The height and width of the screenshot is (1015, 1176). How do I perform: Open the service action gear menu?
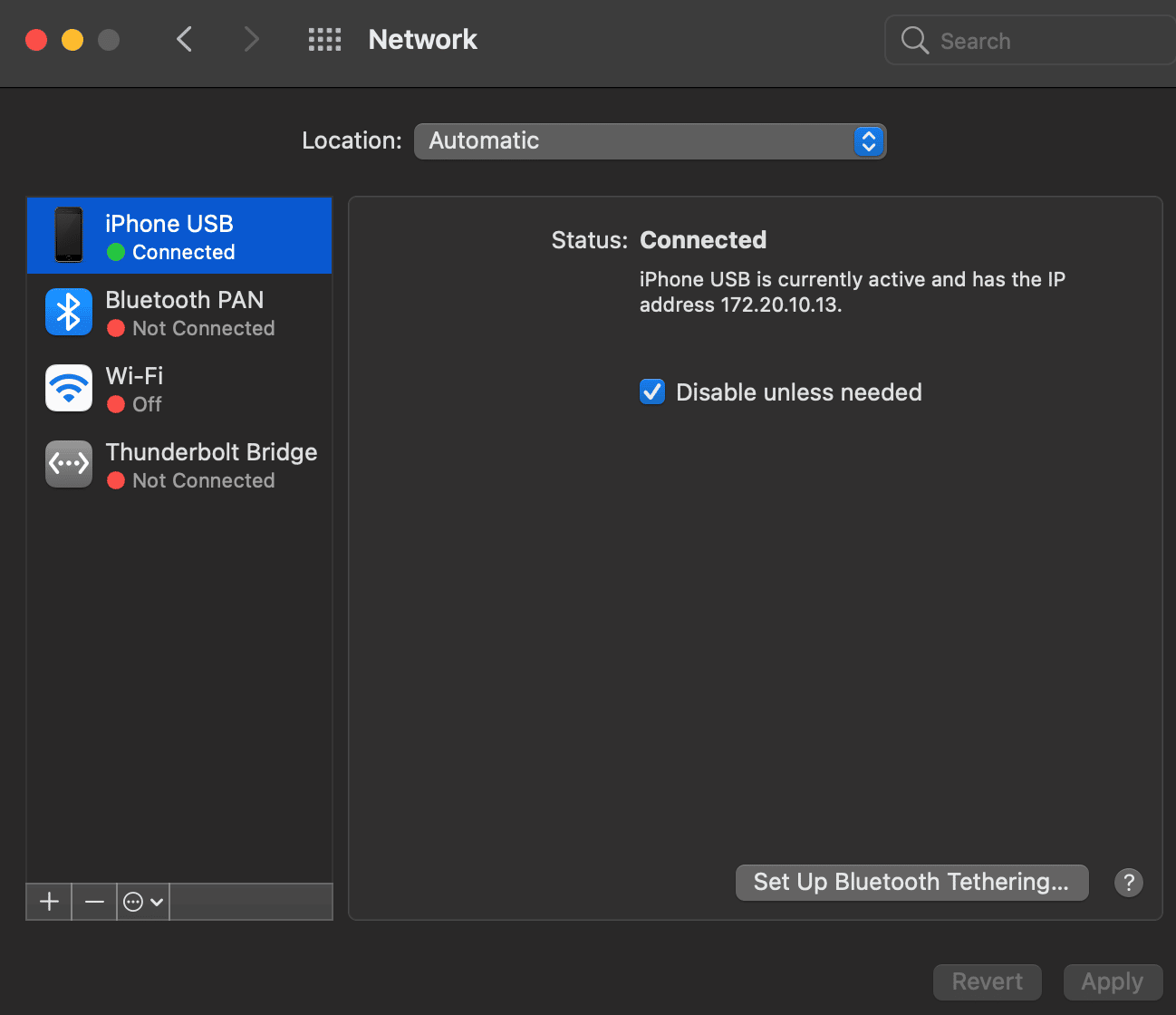coord(143,902)
